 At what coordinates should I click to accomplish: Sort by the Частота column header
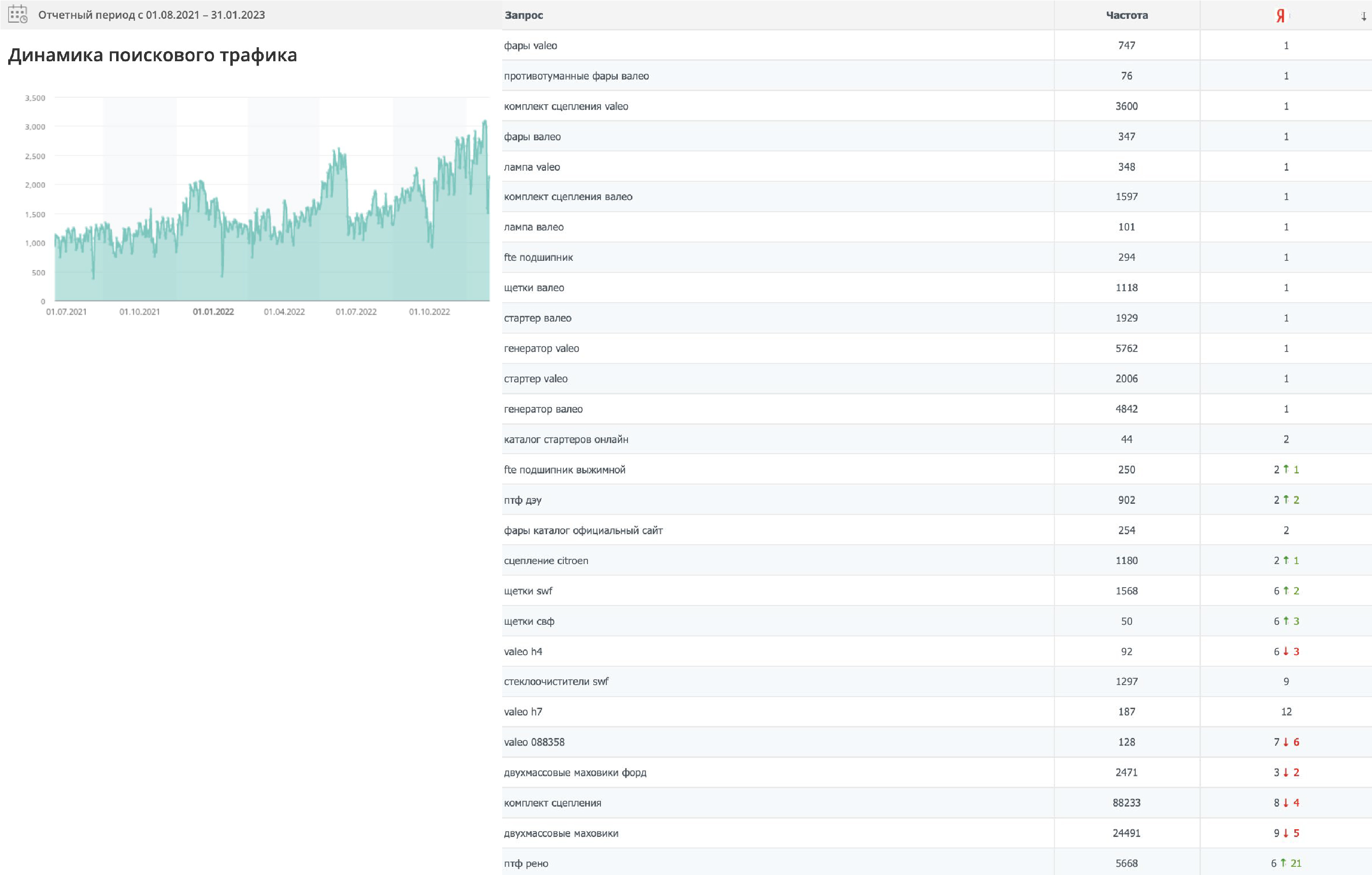pyautogui.click(x=1126, y=15)
